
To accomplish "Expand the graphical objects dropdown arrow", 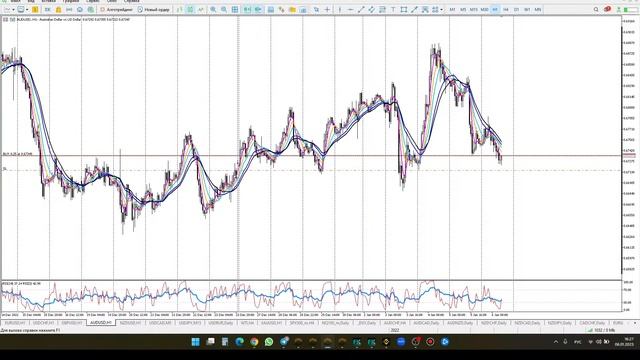I will [441, 9].
